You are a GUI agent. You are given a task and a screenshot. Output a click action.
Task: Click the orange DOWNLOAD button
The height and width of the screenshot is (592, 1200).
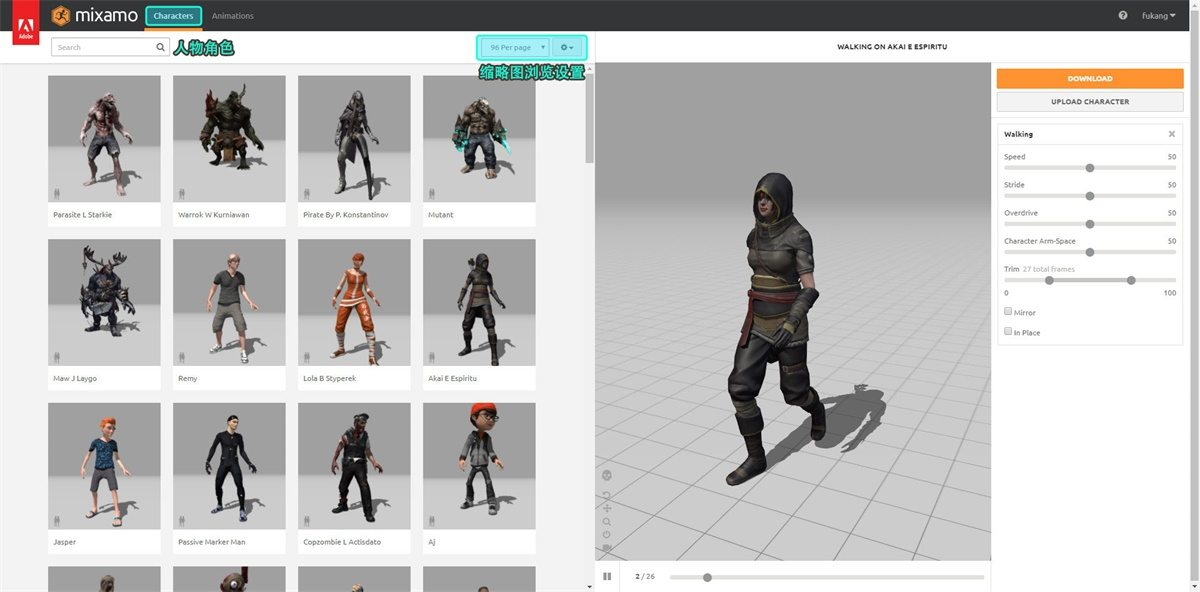pyautogui.click(x=1090, y=78)
